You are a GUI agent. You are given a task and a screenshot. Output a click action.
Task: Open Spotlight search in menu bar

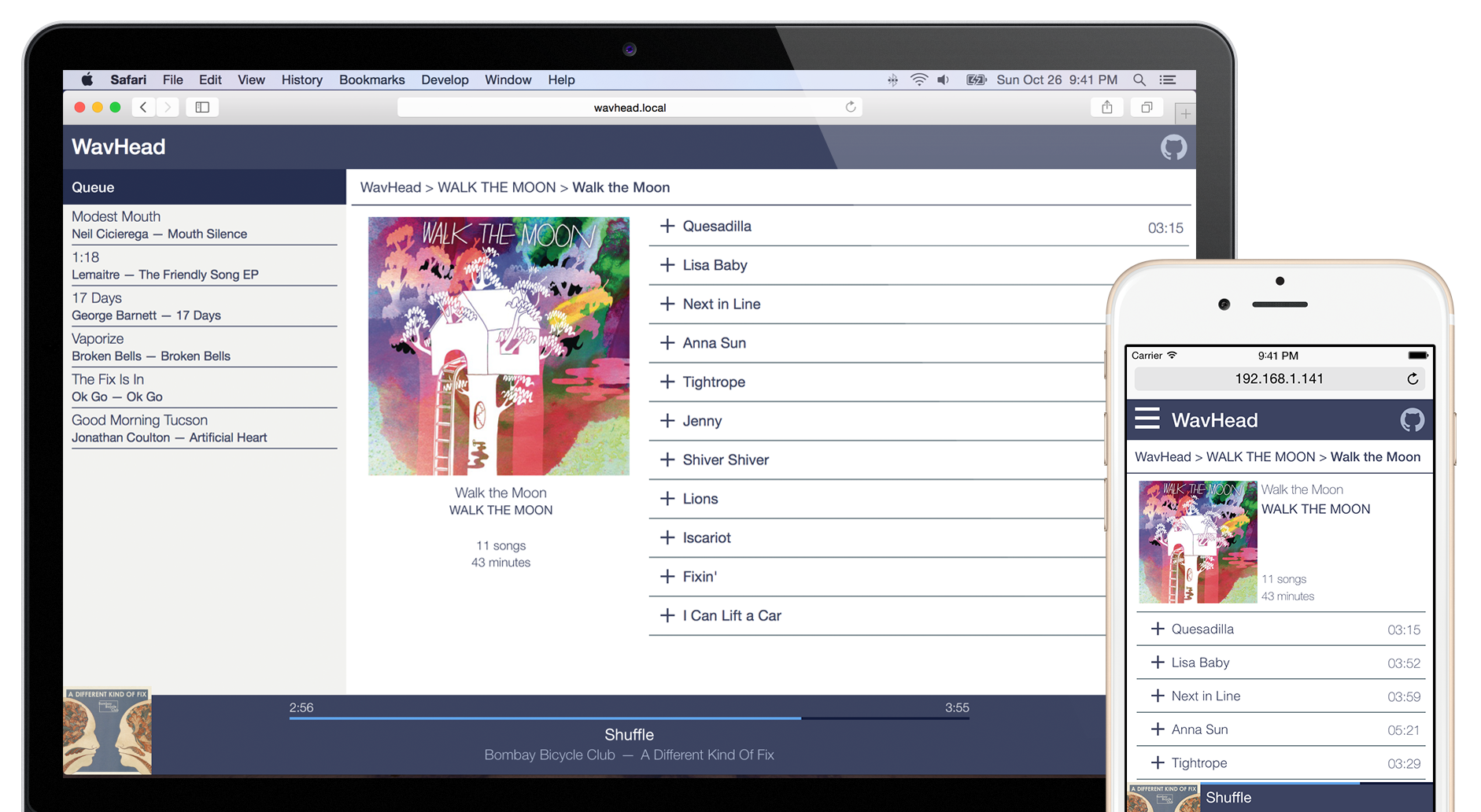point(1139,79)
